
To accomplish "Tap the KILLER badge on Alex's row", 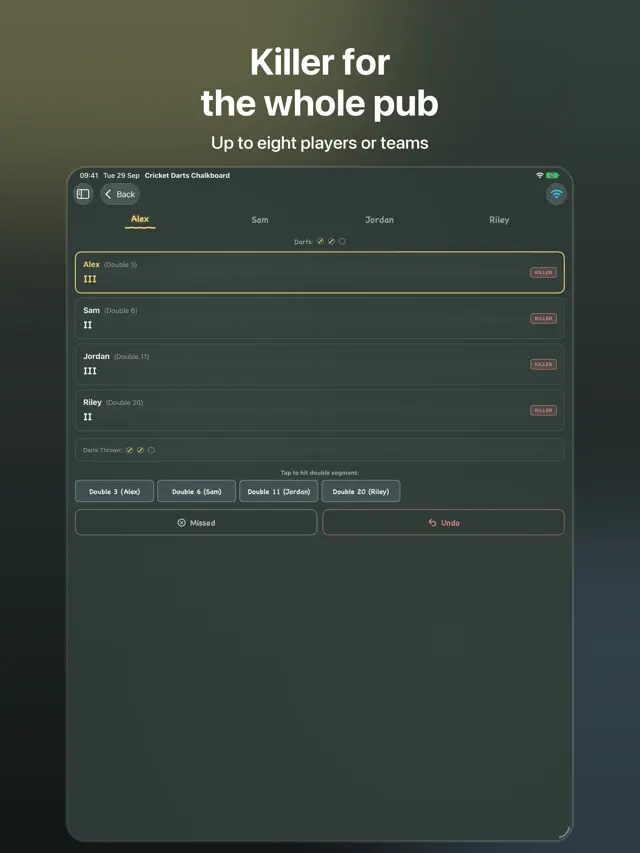I will 543,272.
